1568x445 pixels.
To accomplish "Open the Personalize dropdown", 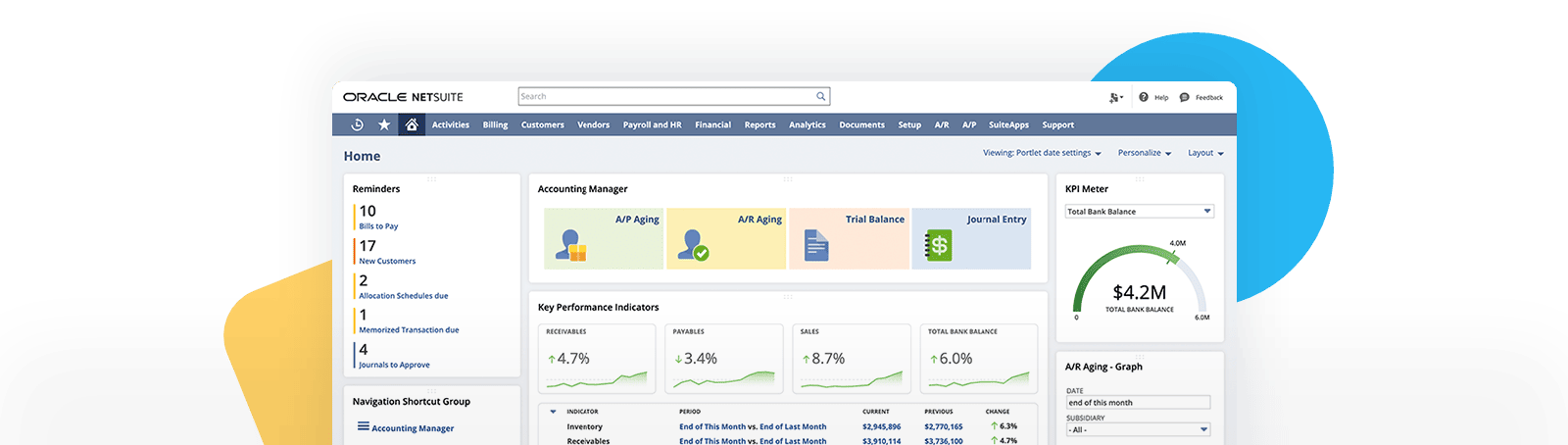I will [x=1145, y=153].
